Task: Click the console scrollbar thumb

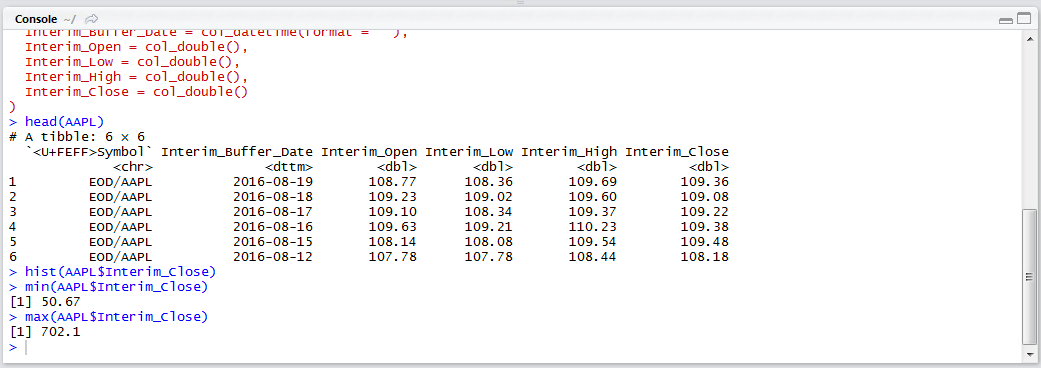Action: [x=1029, y=278]
